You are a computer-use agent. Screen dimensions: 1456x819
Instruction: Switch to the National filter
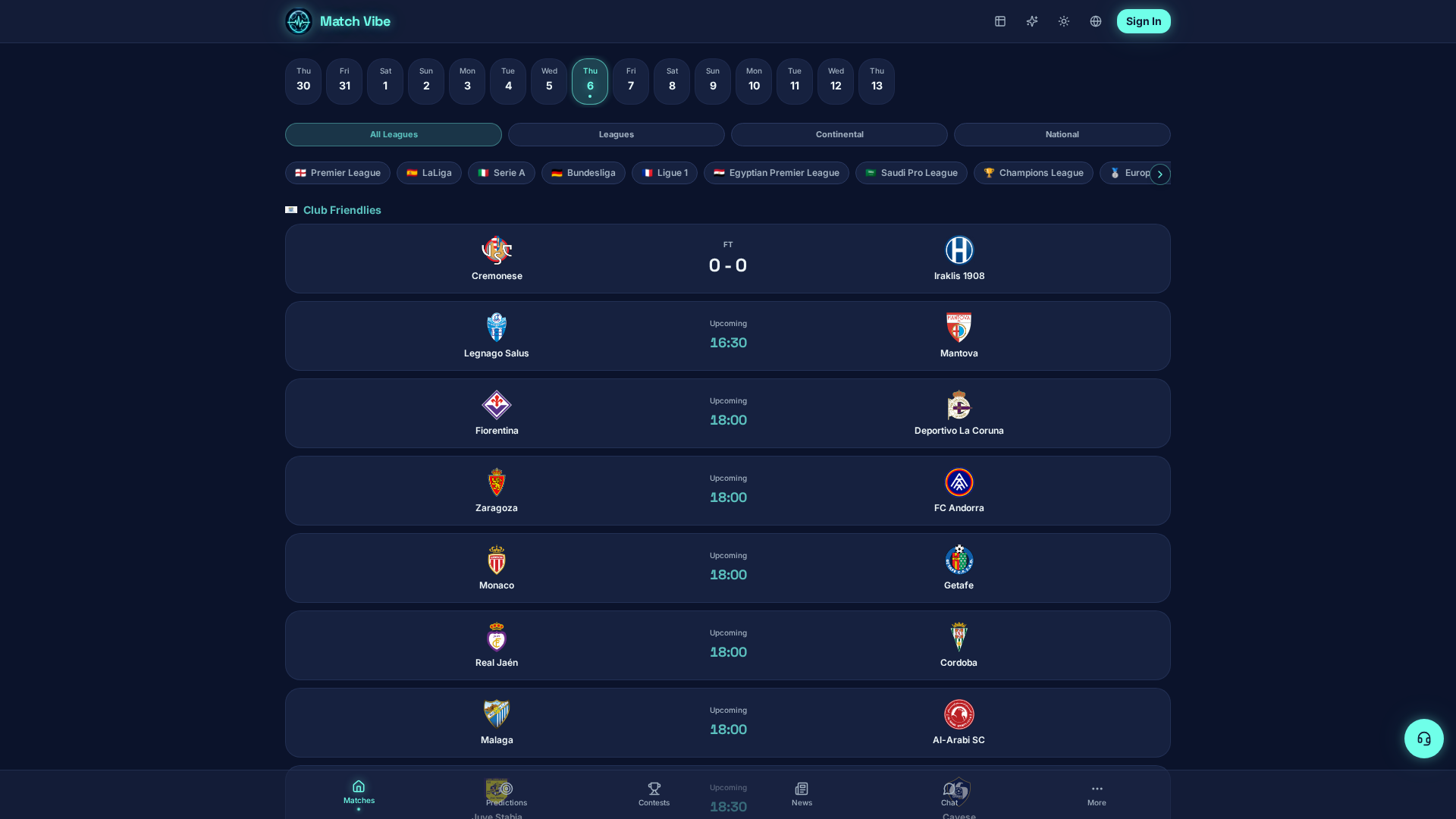click(1062, 134)
